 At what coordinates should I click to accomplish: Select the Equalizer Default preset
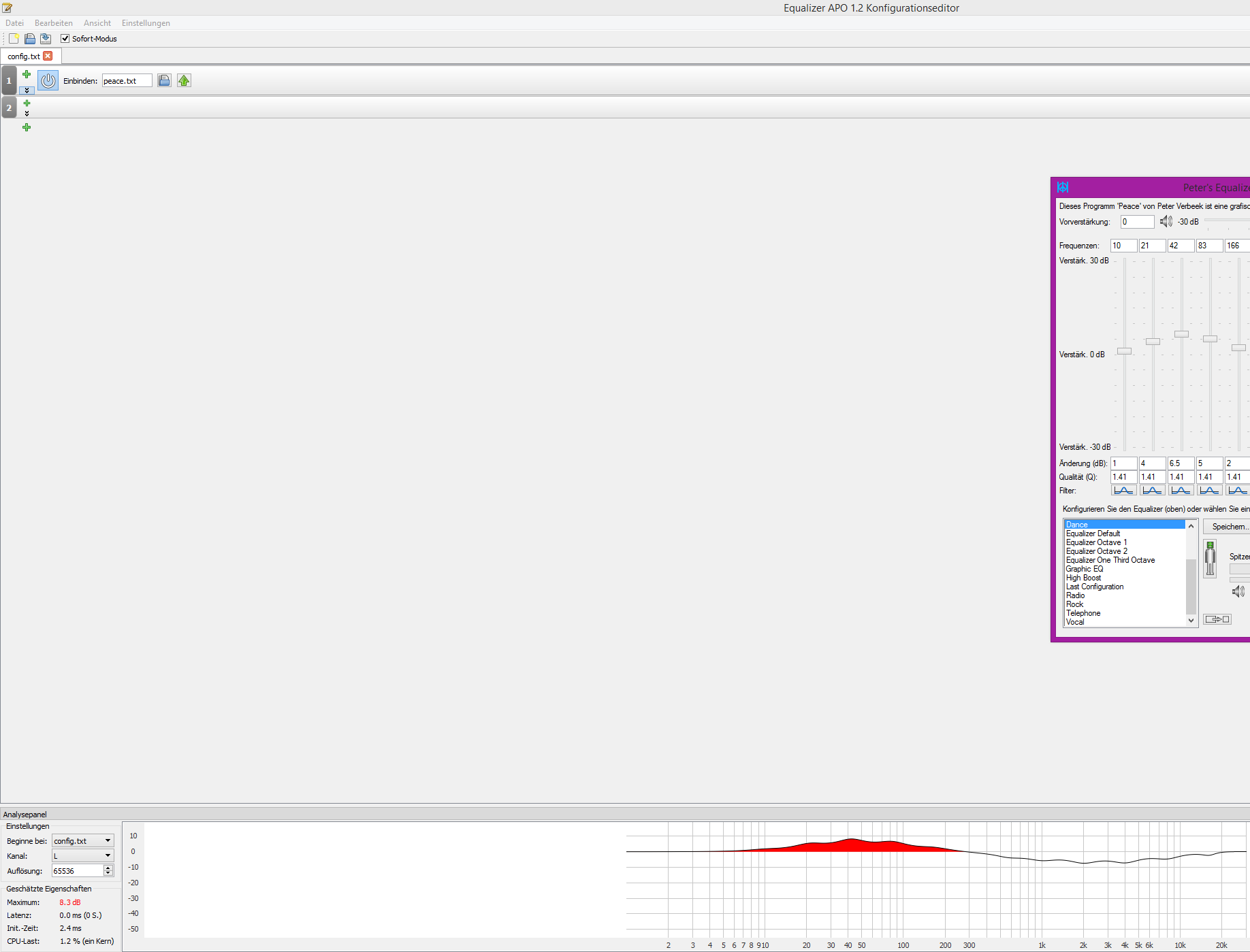(1125, 534)
